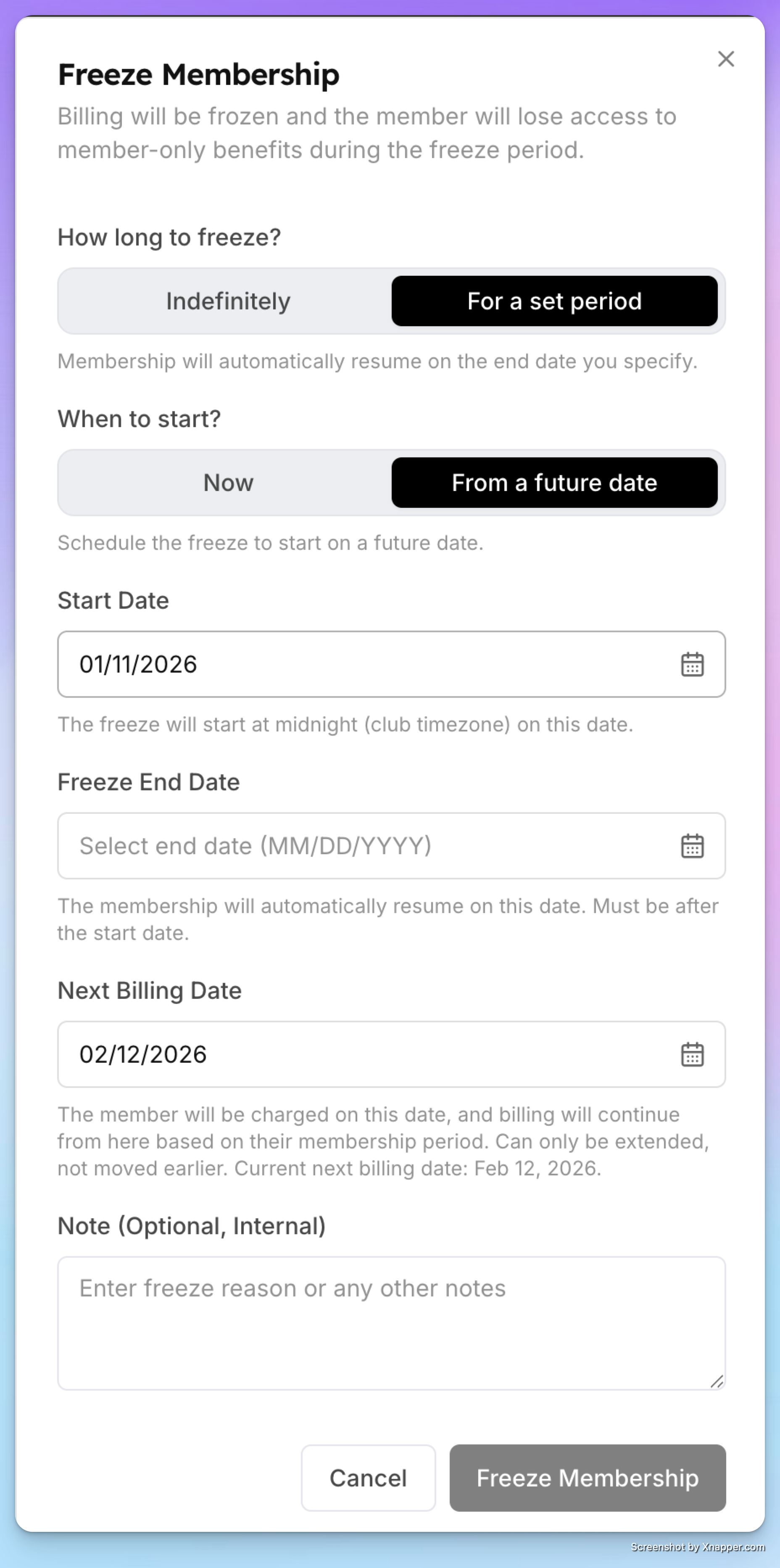Close the Freeze Membership dialog with X
The width and height of the screenshot is (780, 1568).
click(x=726, y=59)
